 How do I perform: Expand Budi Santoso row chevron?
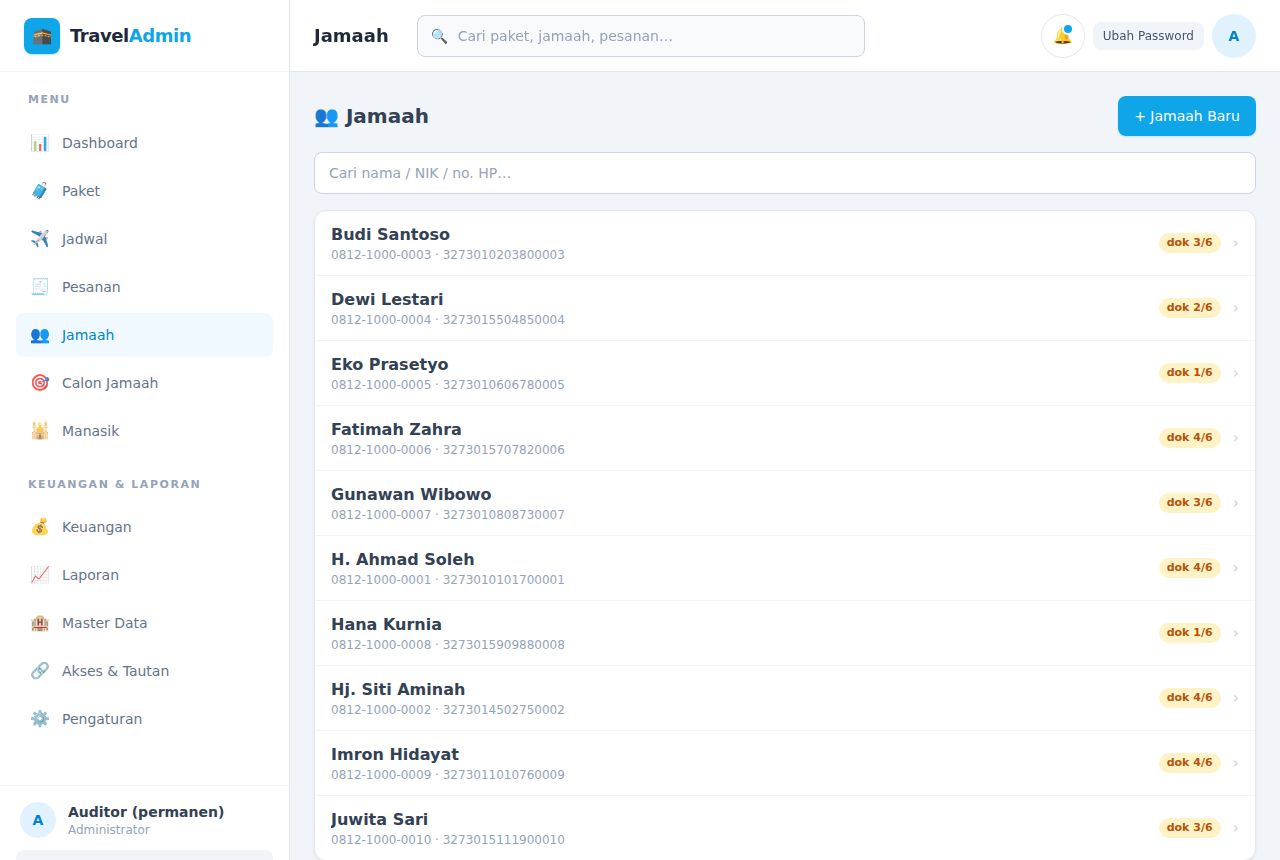(1236, 243)
